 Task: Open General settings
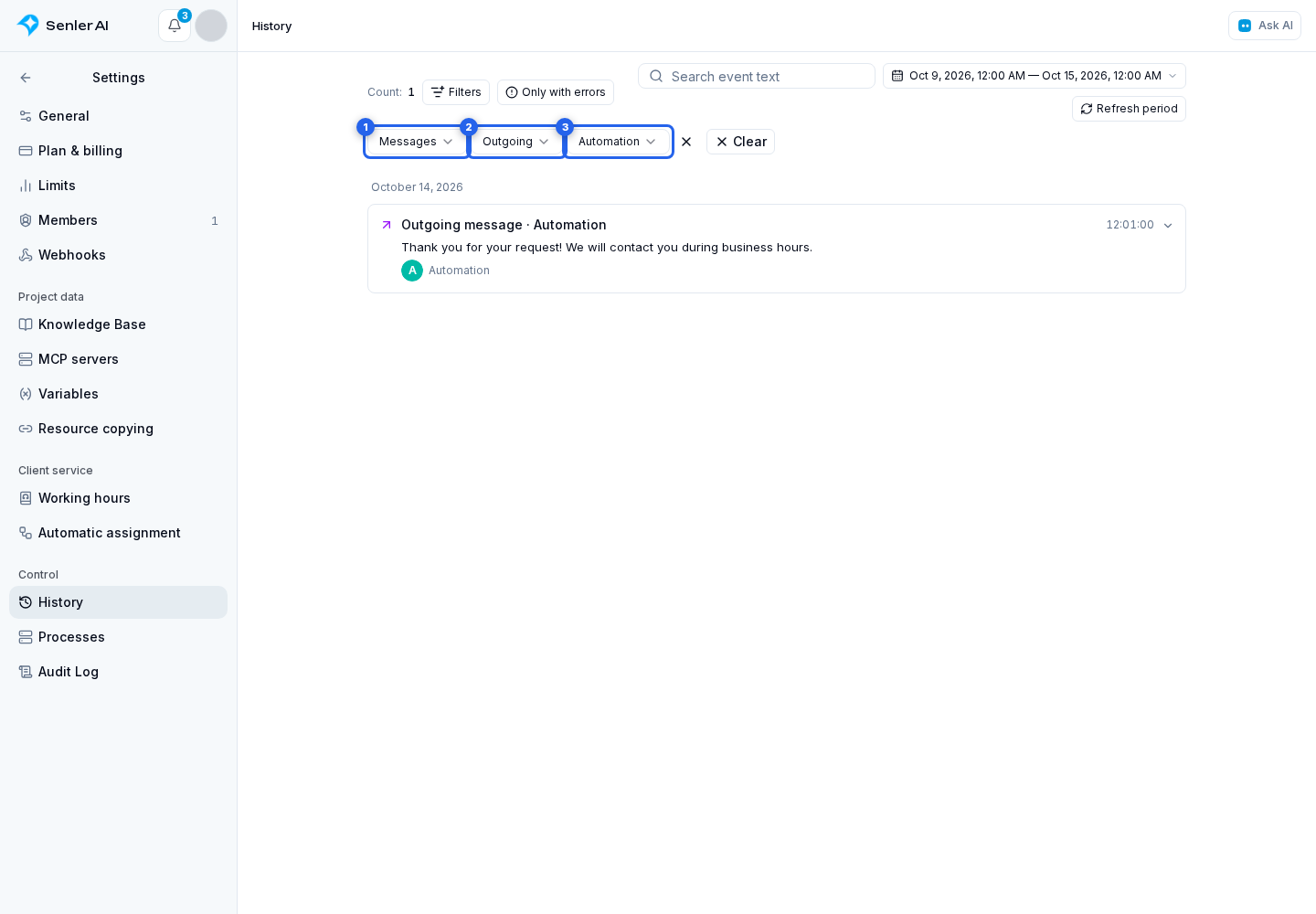pyautogui.click(x=119, y=116)
